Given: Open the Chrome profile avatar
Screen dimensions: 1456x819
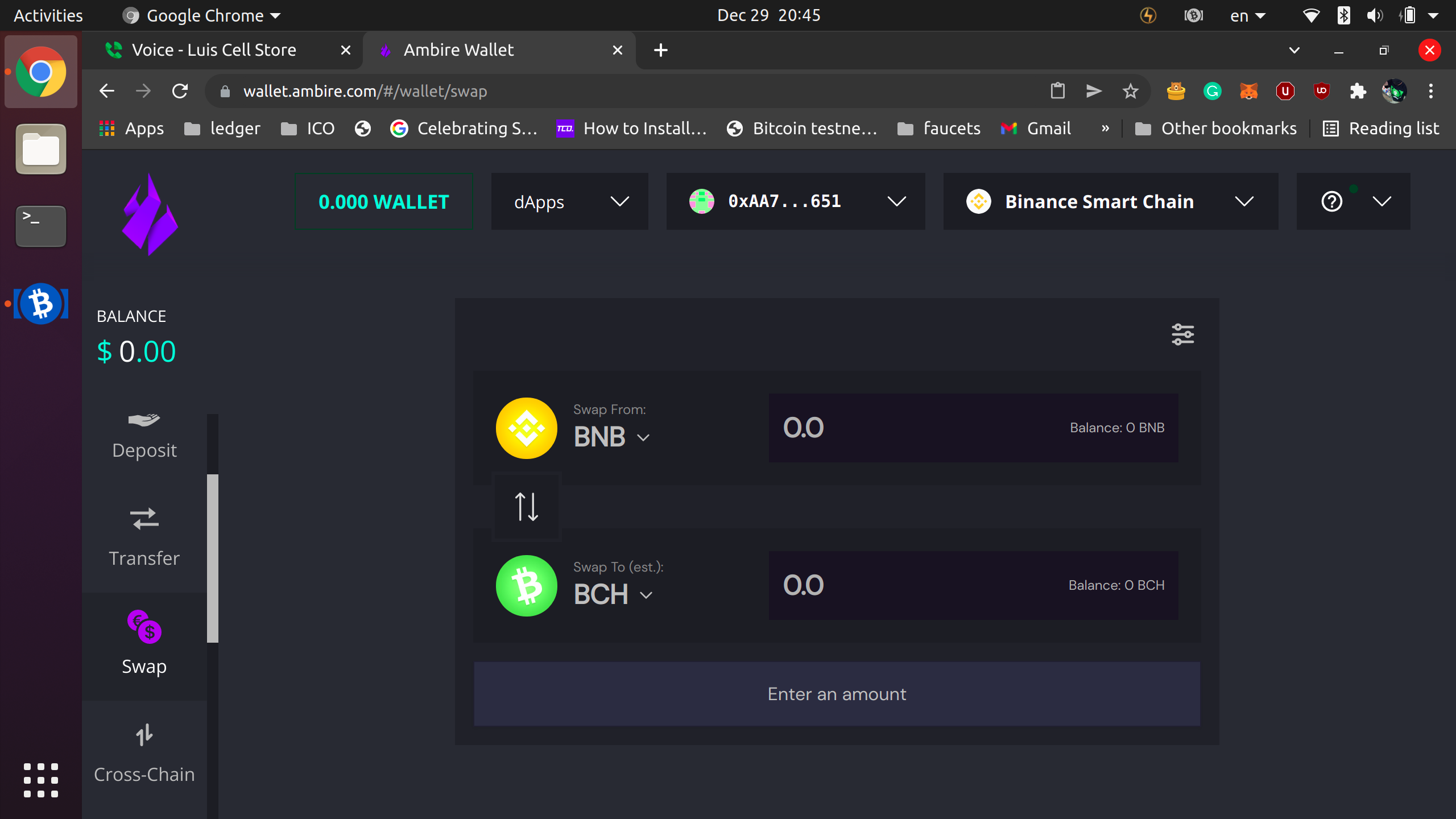Looking at the screenshot, I should click(1395, 91).
